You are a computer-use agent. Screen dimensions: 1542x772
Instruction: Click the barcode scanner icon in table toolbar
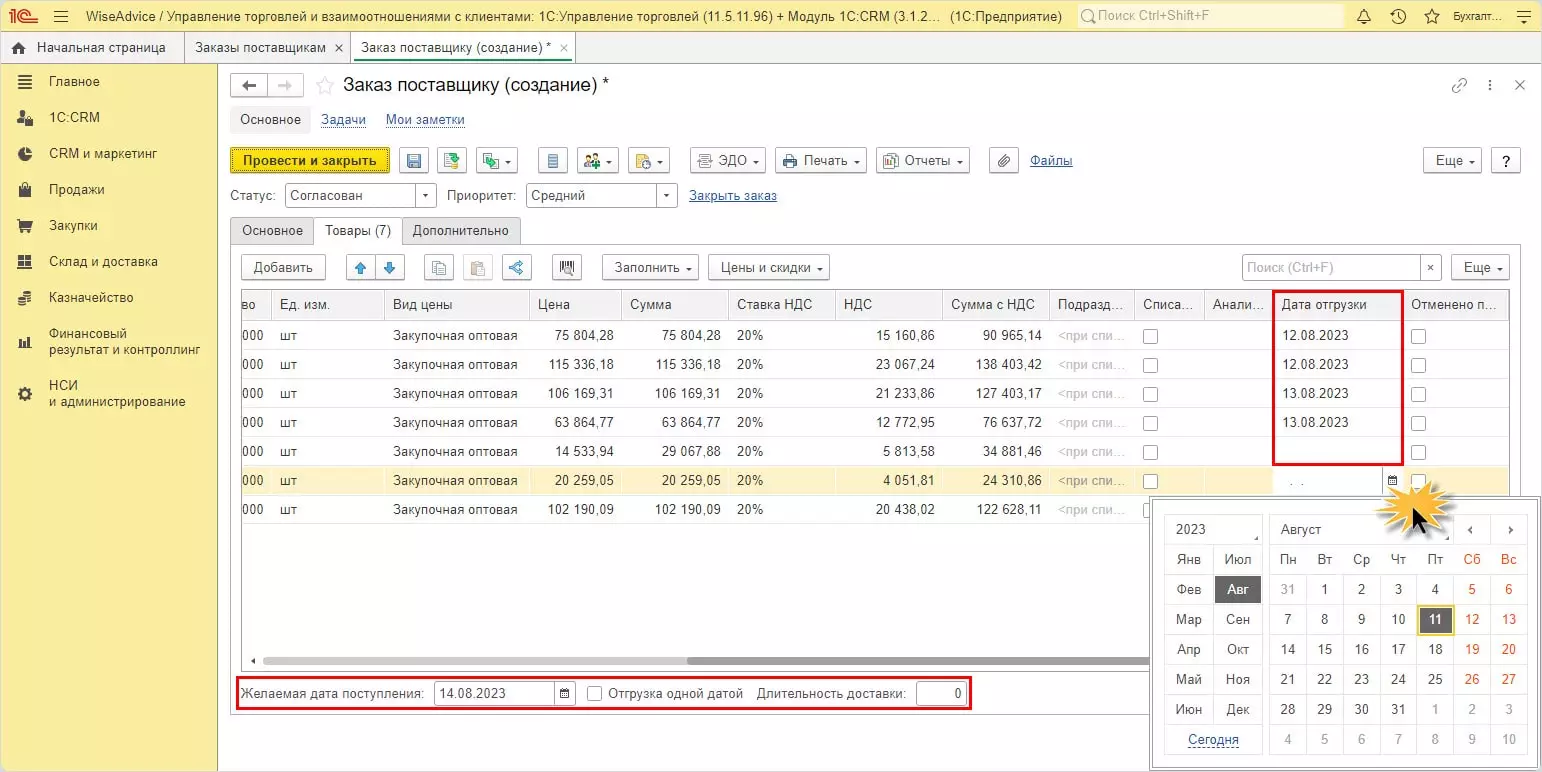tap(568, 267)
